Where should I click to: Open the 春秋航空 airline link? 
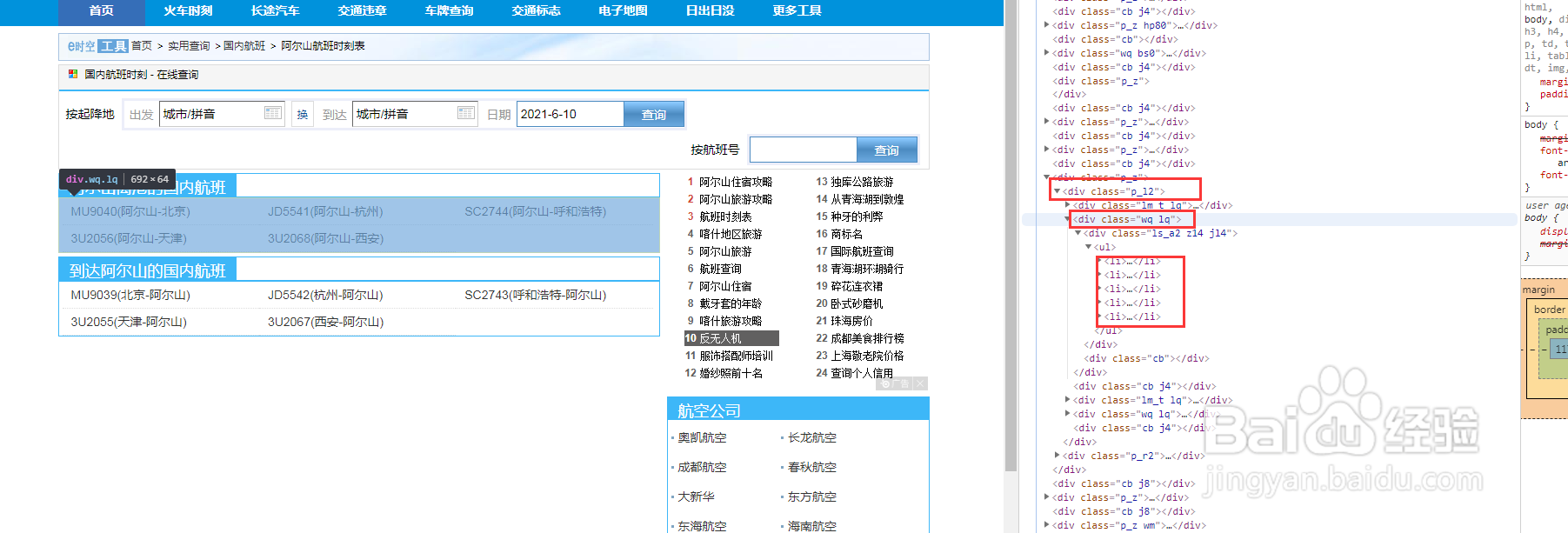tap(812, 468)
